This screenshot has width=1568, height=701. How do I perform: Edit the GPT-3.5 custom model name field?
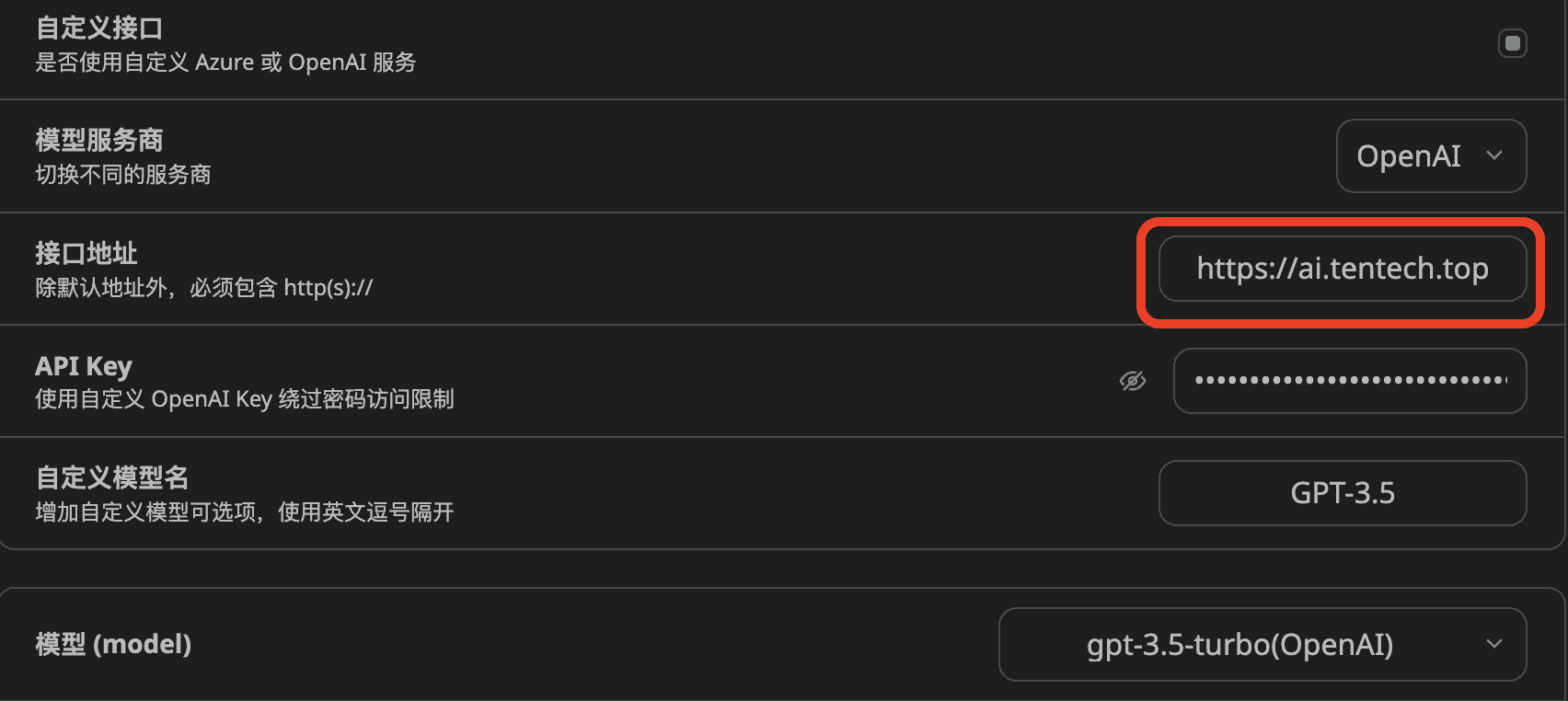[x=1342, y=493]
